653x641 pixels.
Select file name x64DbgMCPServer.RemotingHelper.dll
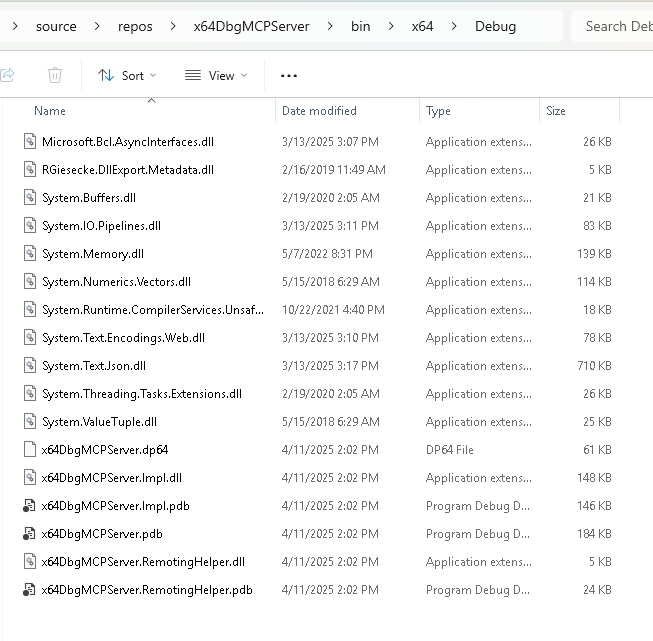[x=143, y=562]
